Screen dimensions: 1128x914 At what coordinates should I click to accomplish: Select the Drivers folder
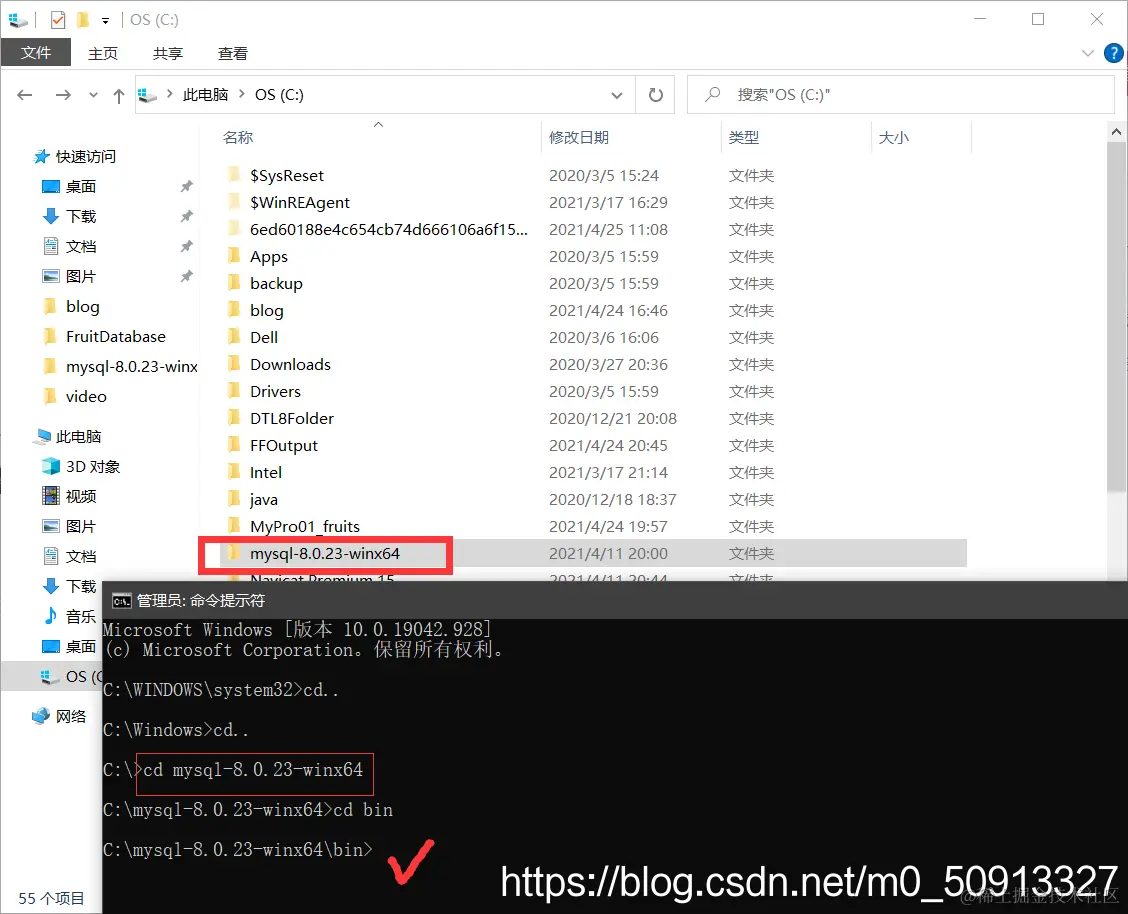(x=275, y=391)
